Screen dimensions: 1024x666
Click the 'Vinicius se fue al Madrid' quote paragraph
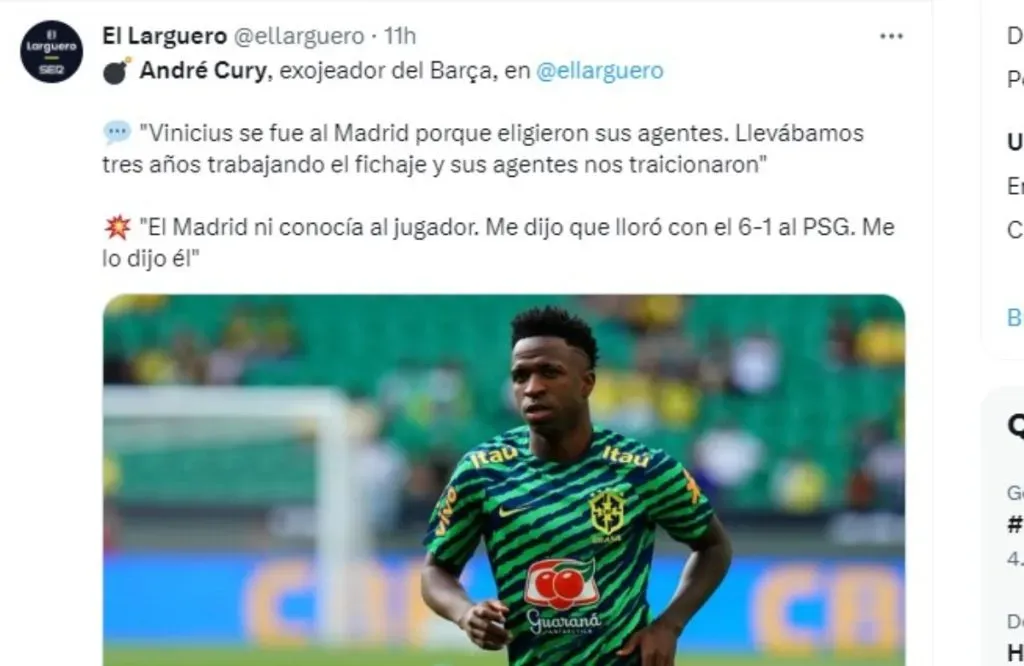[x=483, y=149]
